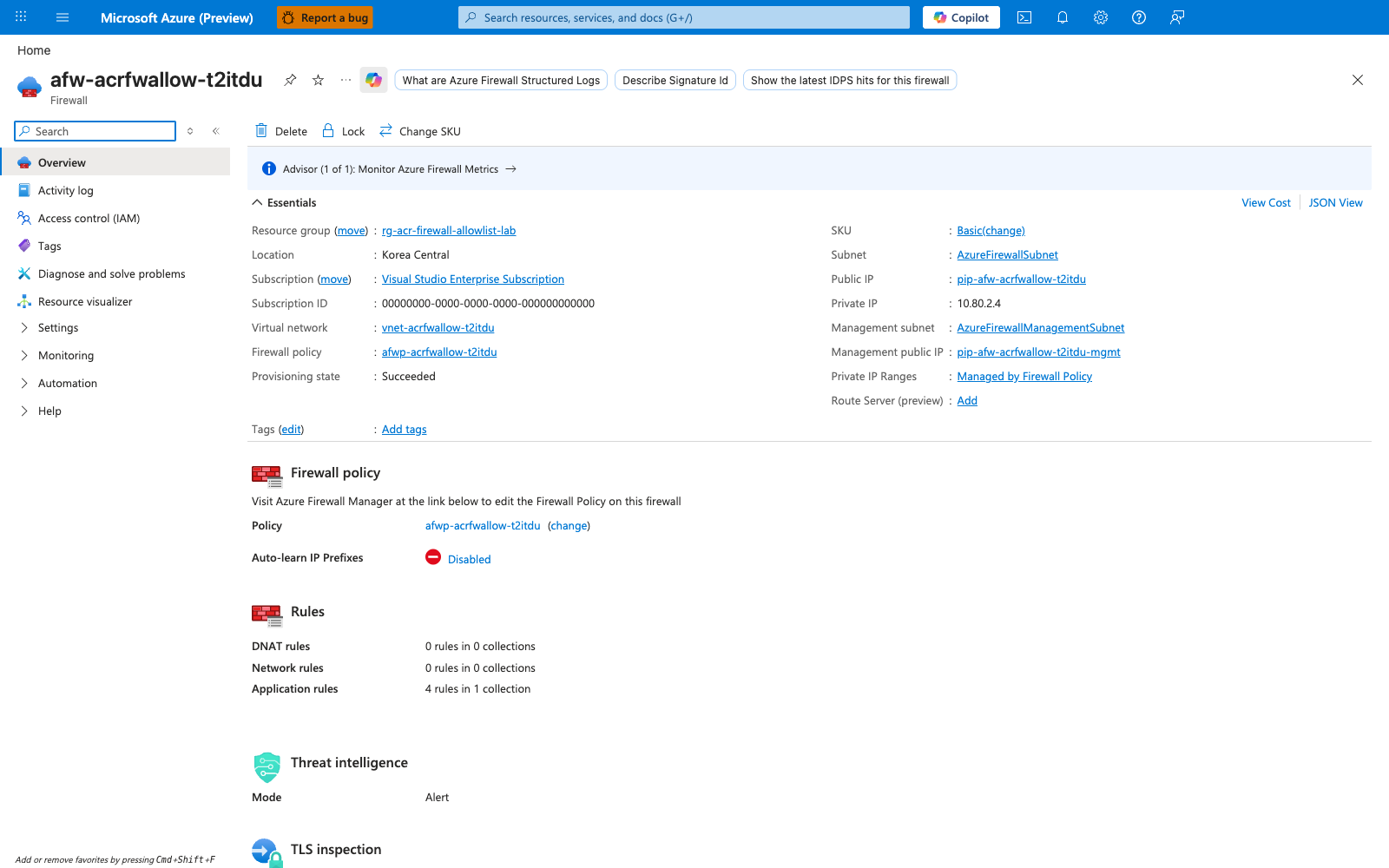Open the more options ellipsis by title
The image size is (1389, 868).
point(346,80)
